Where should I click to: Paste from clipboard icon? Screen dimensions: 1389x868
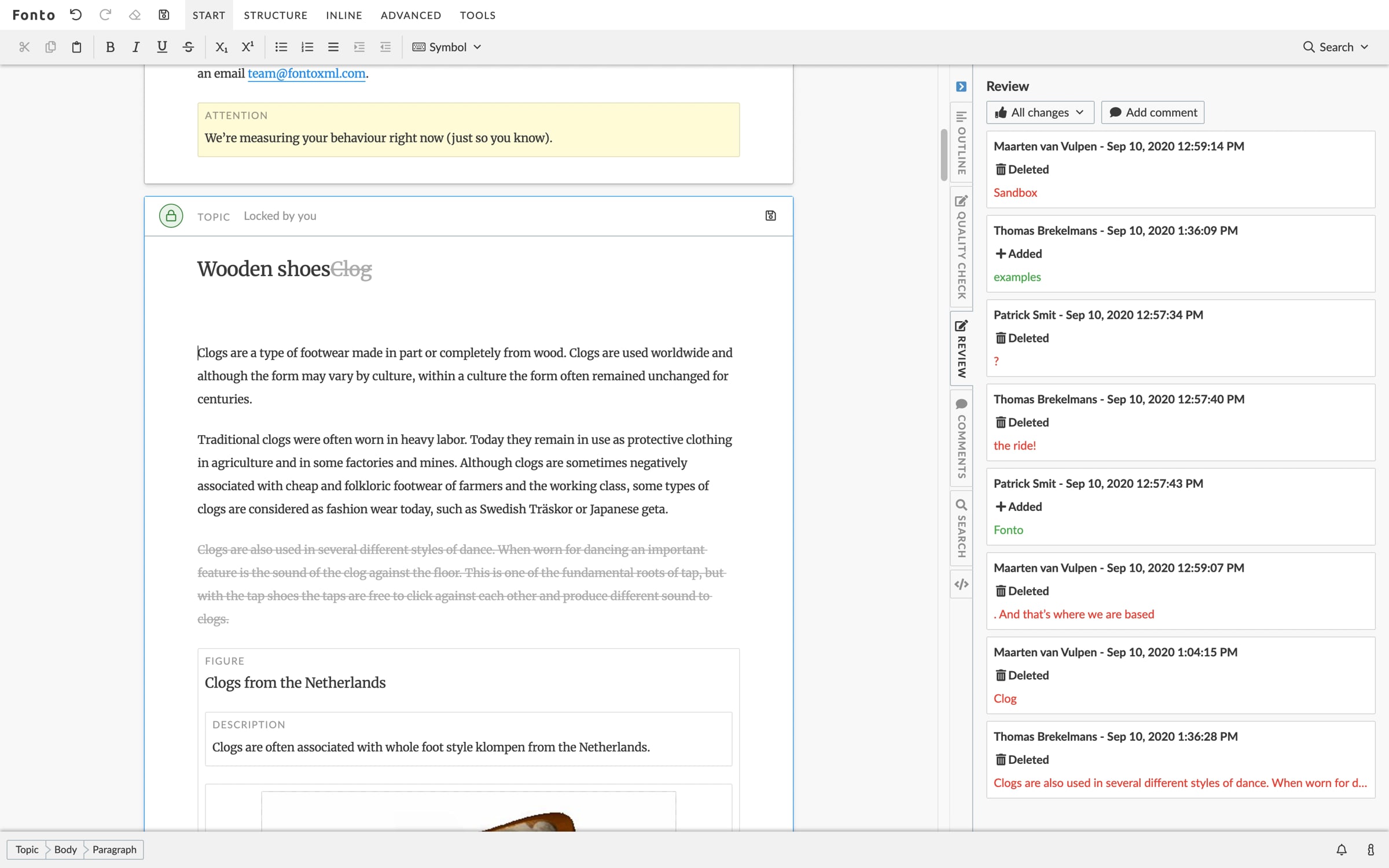[x=76, y=47]
